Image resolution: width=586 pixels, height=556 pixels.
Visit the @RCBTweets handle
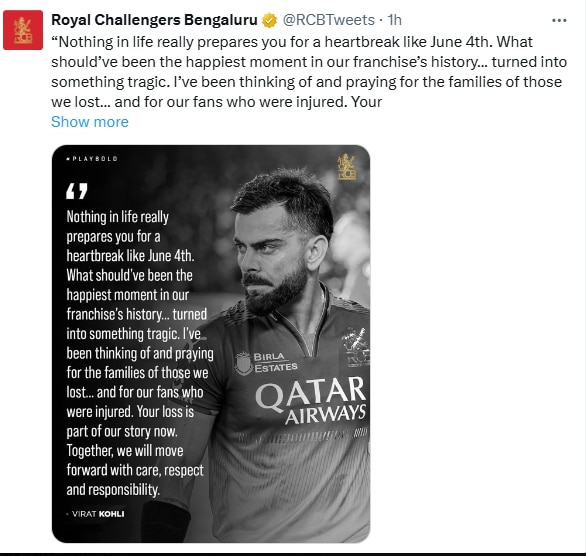click(329, 20)
